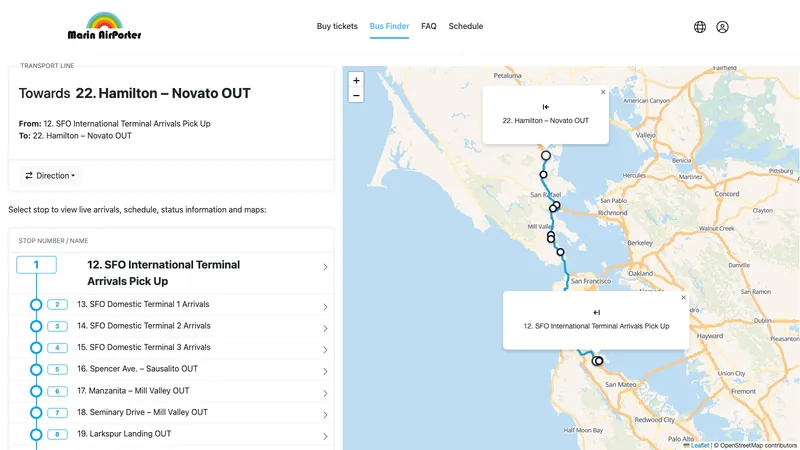The image size is (800, 450).
Task: Click stop number badge 7
Action: 57,413
